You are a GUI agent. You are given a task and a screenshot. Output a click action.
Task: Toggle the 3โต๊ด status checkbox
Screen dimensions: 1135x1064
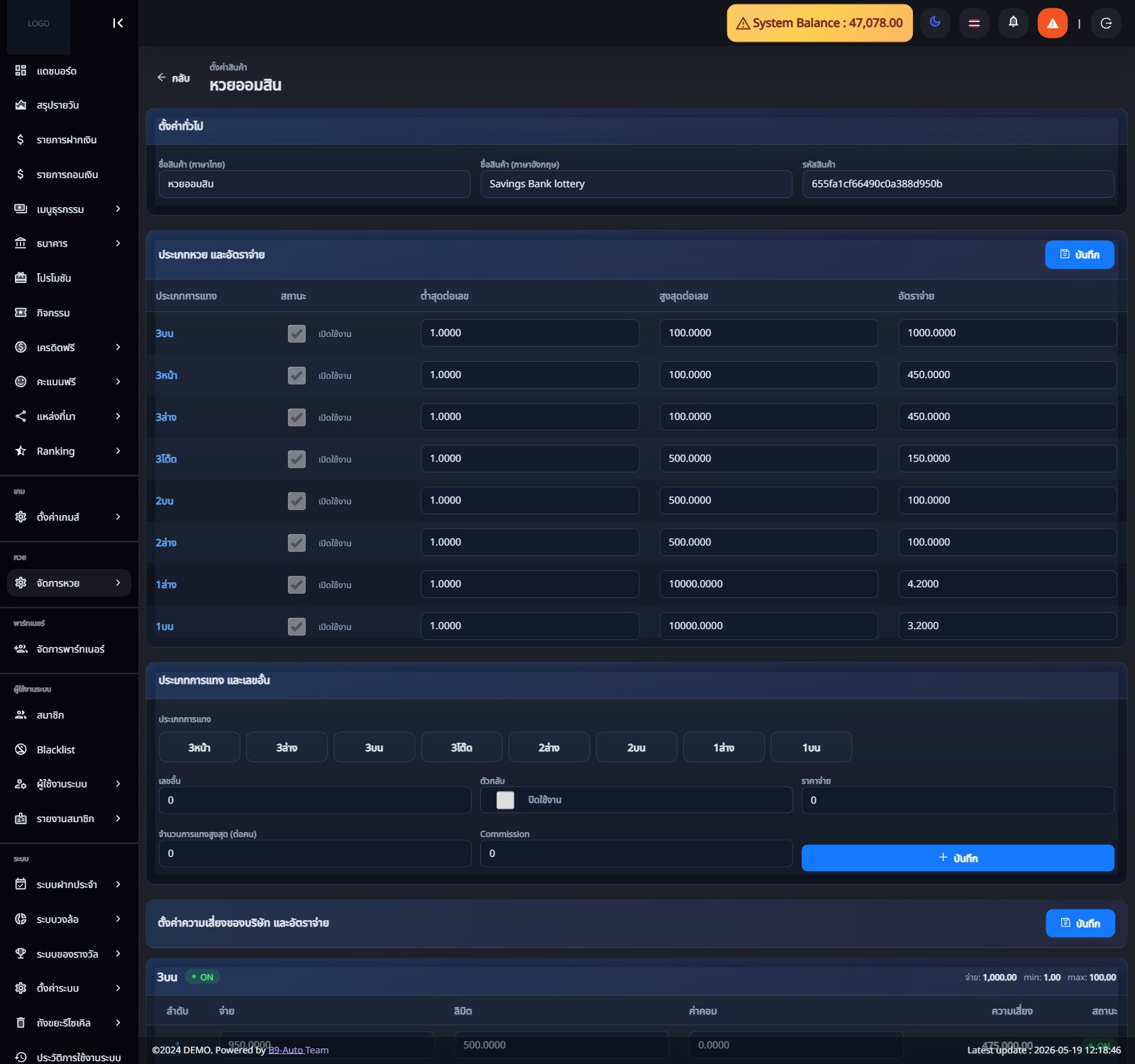pos(297,459)
